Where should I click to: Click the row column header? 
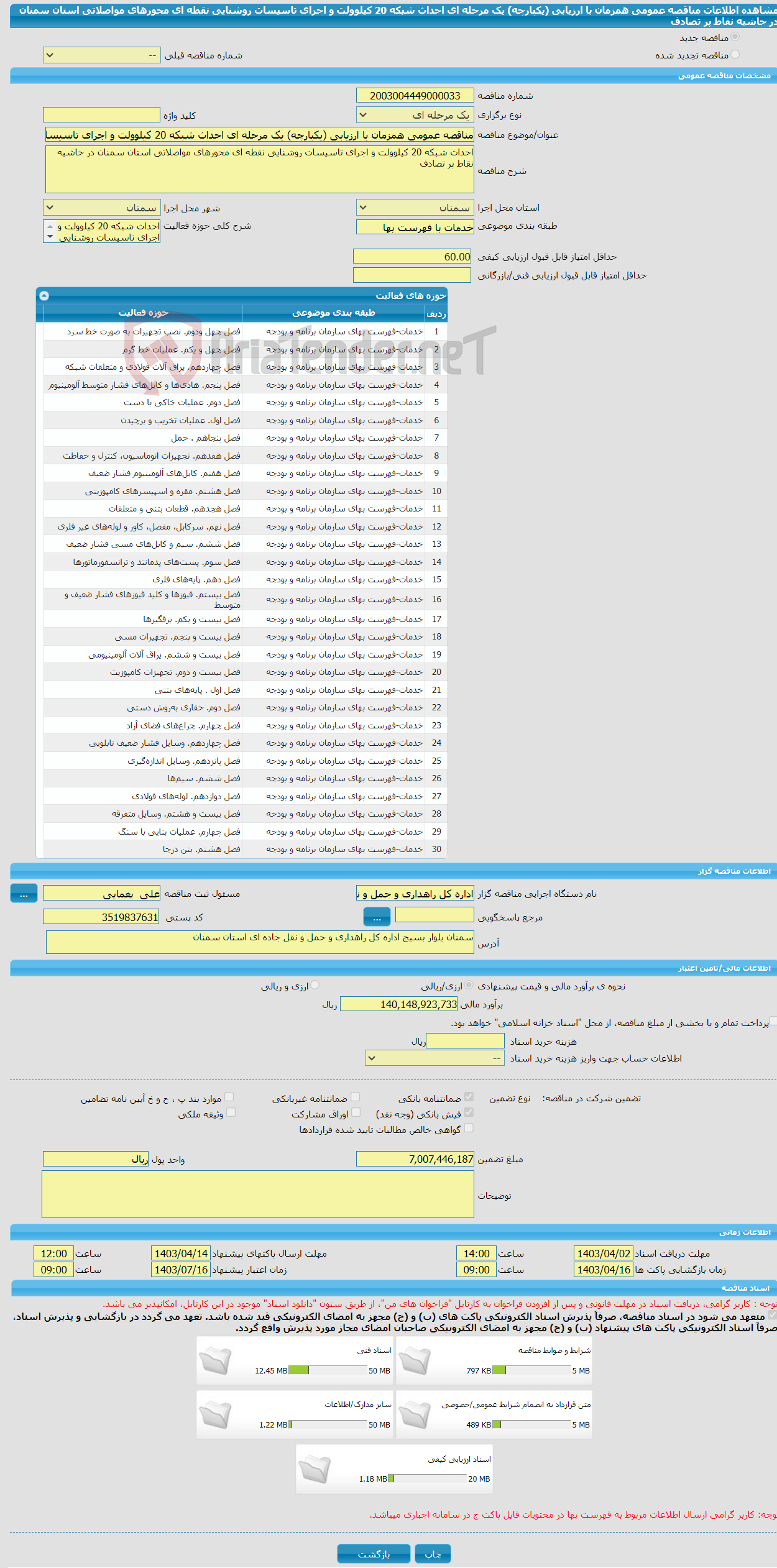pos(436,313)
